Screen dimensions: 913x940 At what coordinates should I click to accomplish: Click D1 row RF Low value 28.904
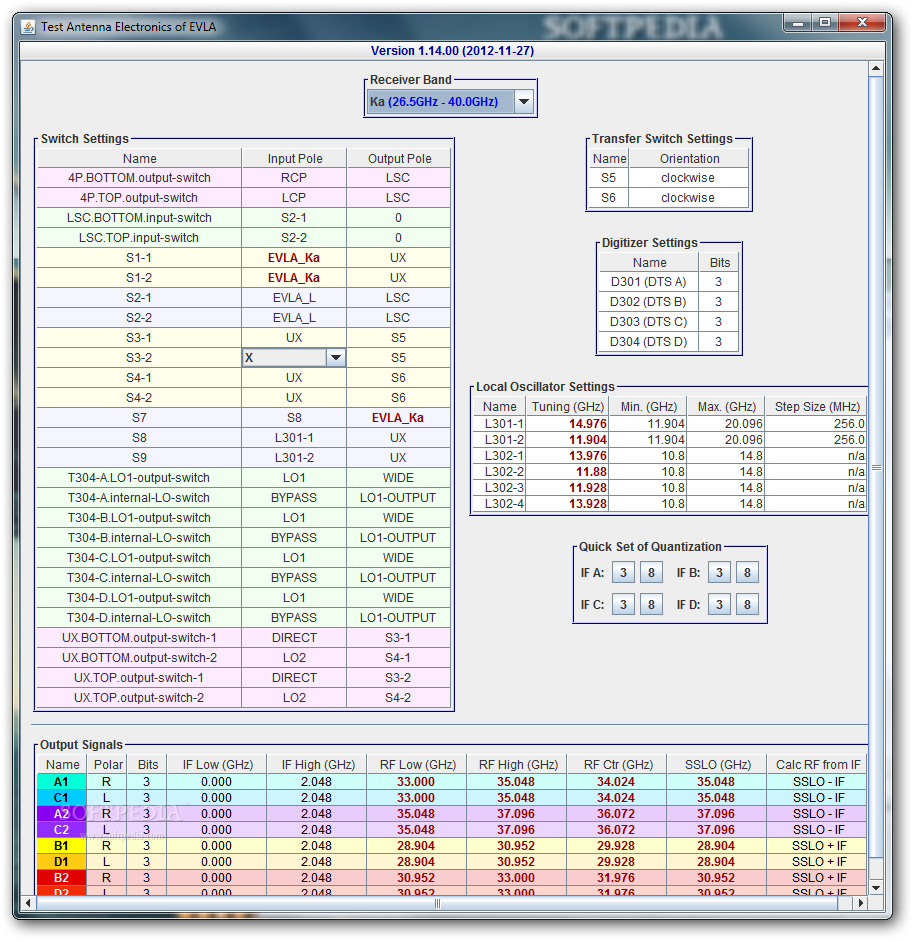click(415, 862)
